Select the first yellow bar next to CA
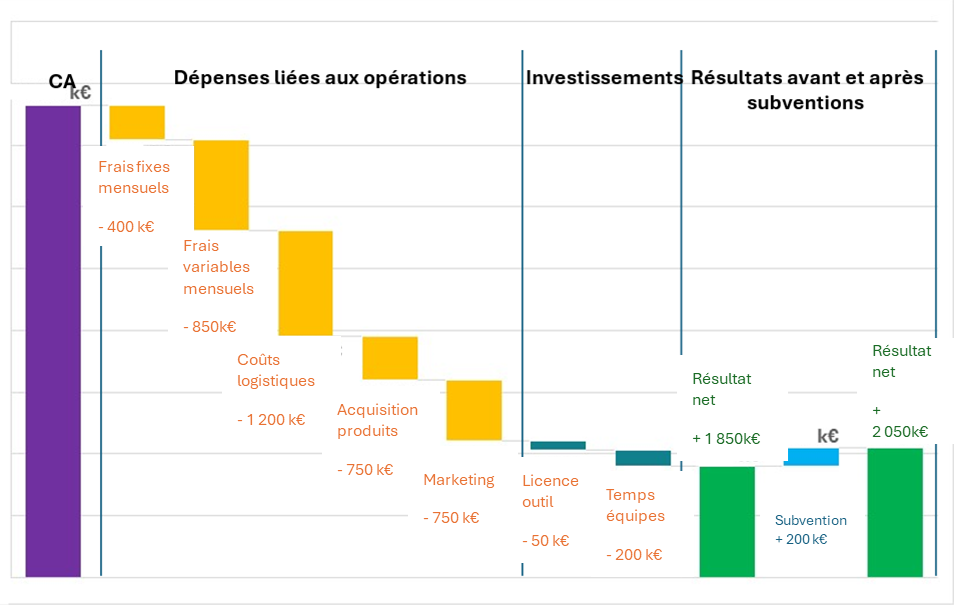 click(x=137, y=122)
